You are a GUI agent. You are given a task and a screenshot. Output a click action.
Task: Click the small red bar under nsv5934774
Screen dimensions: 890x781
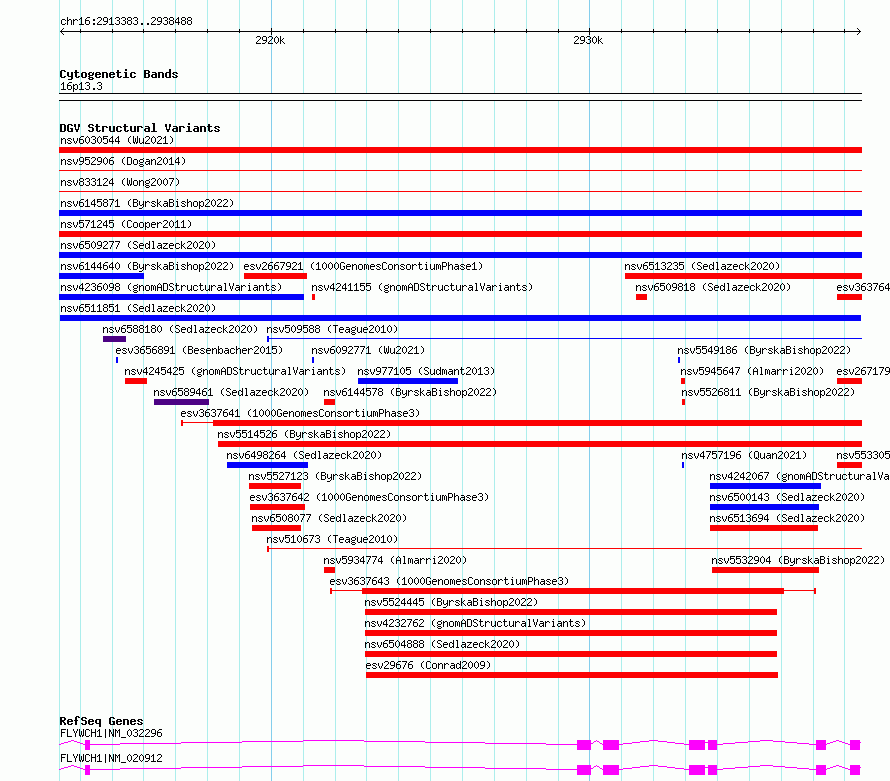click(329, 570)
